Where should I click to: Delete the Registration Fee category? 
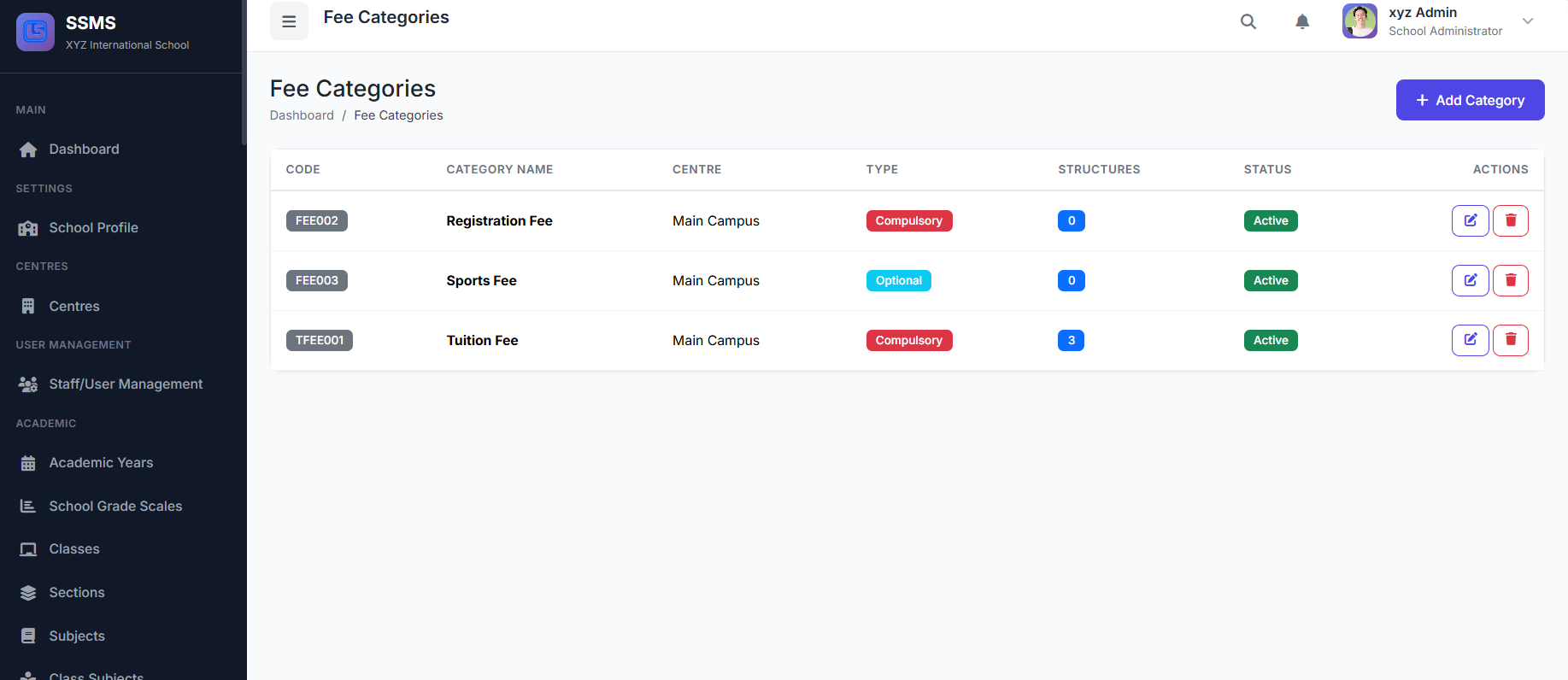(1510, 220)
